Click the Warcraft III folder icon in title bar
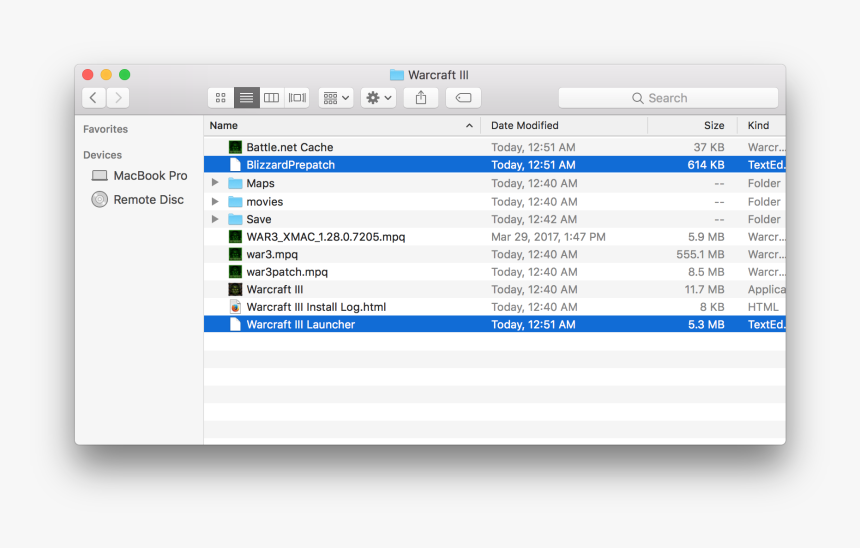 coord(397,75)
